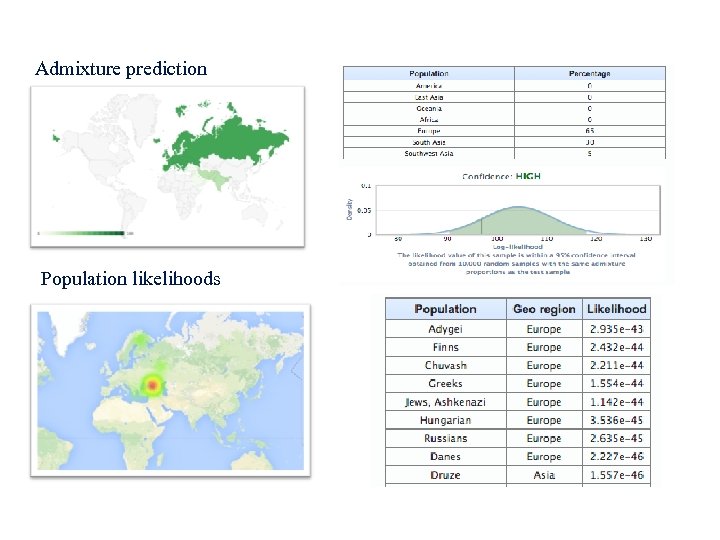This screenshot has width=720, height=540.
Task: Click the 65 percentage value
Action: [590, 131]
